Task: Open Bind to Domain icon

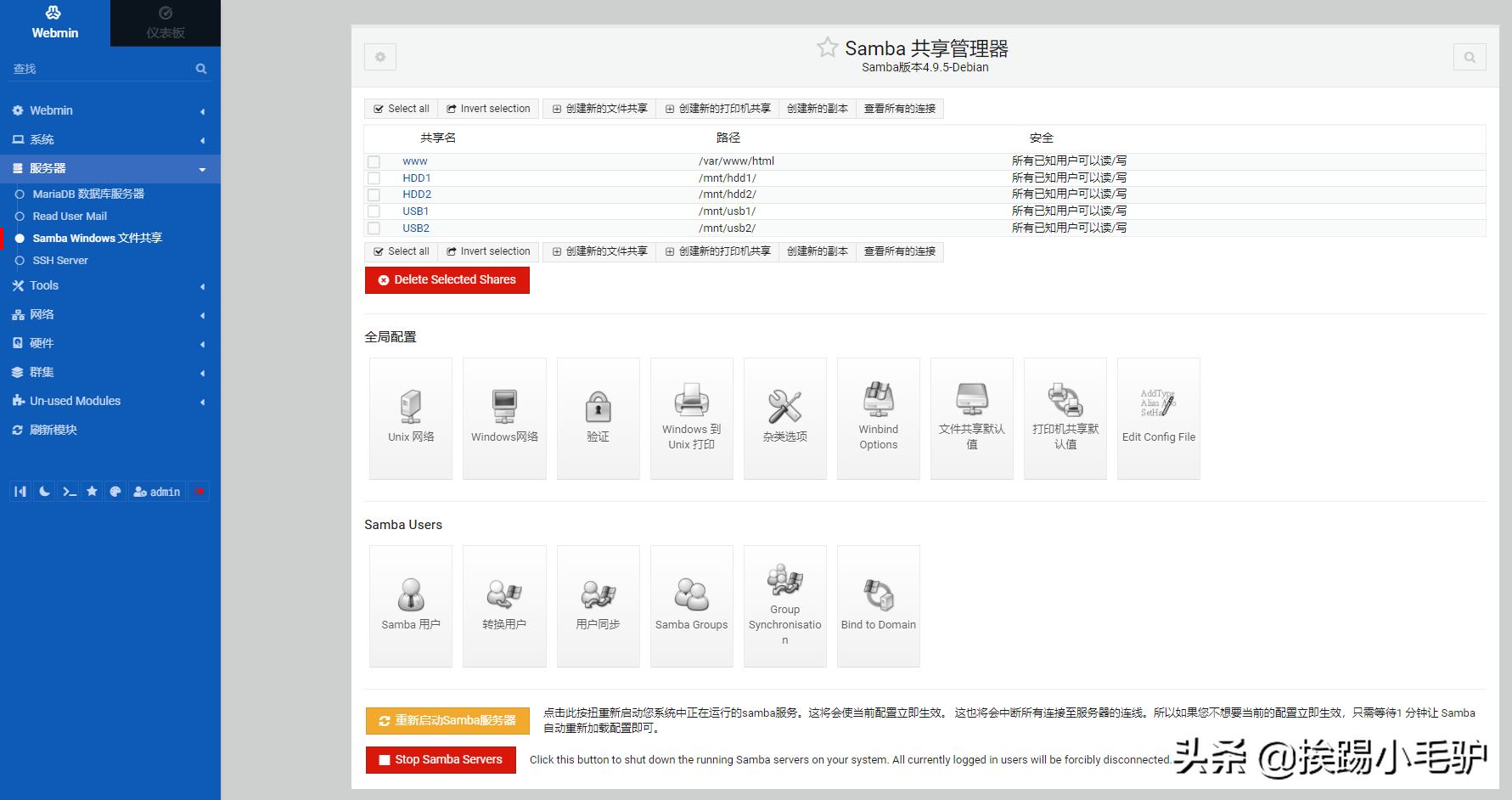Action: click(878, 606)
